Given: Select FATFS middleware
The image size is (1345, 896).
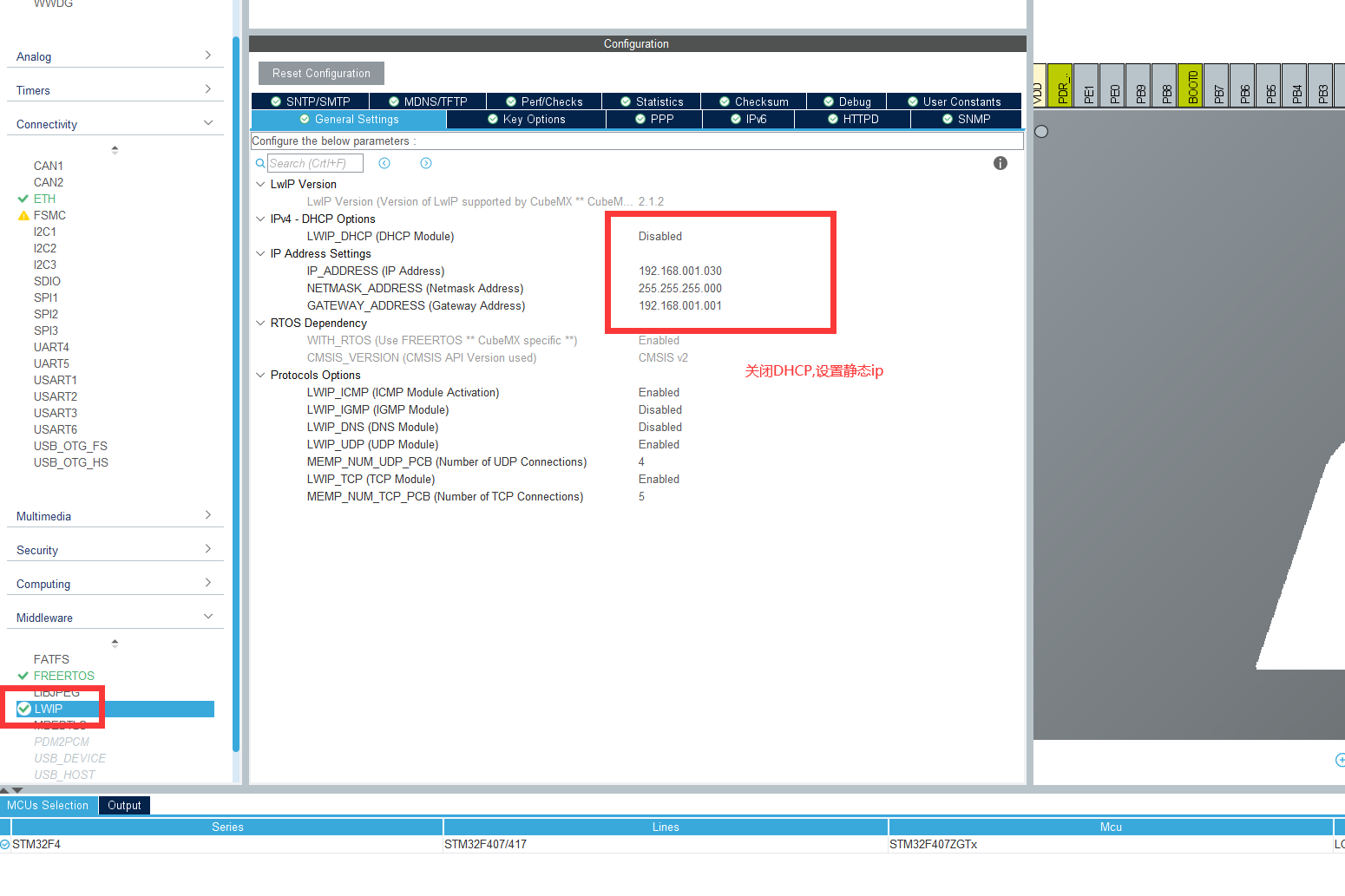Looking at the screenshot, I should pos(51,659).
